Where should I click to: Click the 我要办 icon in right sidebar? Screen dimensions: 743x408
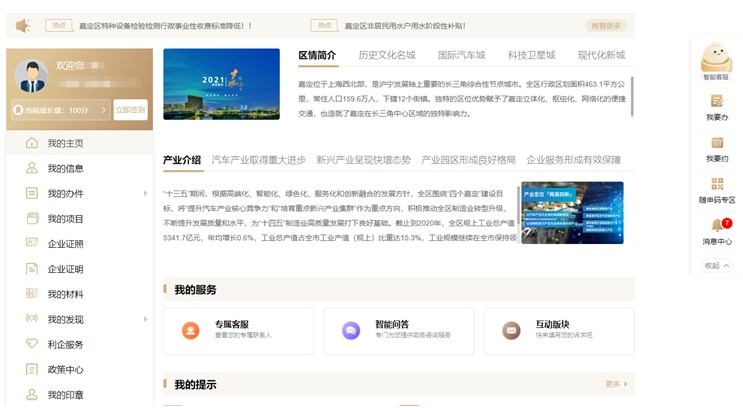point(716,101)
